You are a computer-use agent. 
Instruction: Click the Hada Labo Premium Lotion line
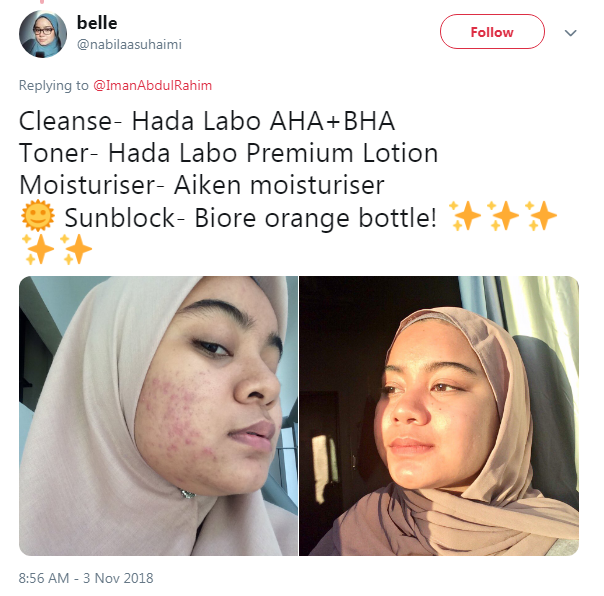pyautogui.click(x=228, y=153)
